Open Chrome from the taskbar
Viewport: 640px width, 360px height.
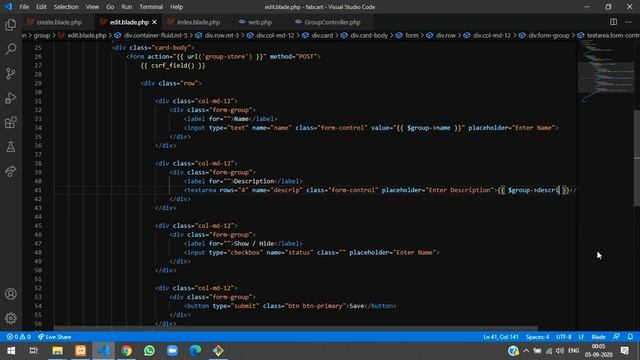127,351
